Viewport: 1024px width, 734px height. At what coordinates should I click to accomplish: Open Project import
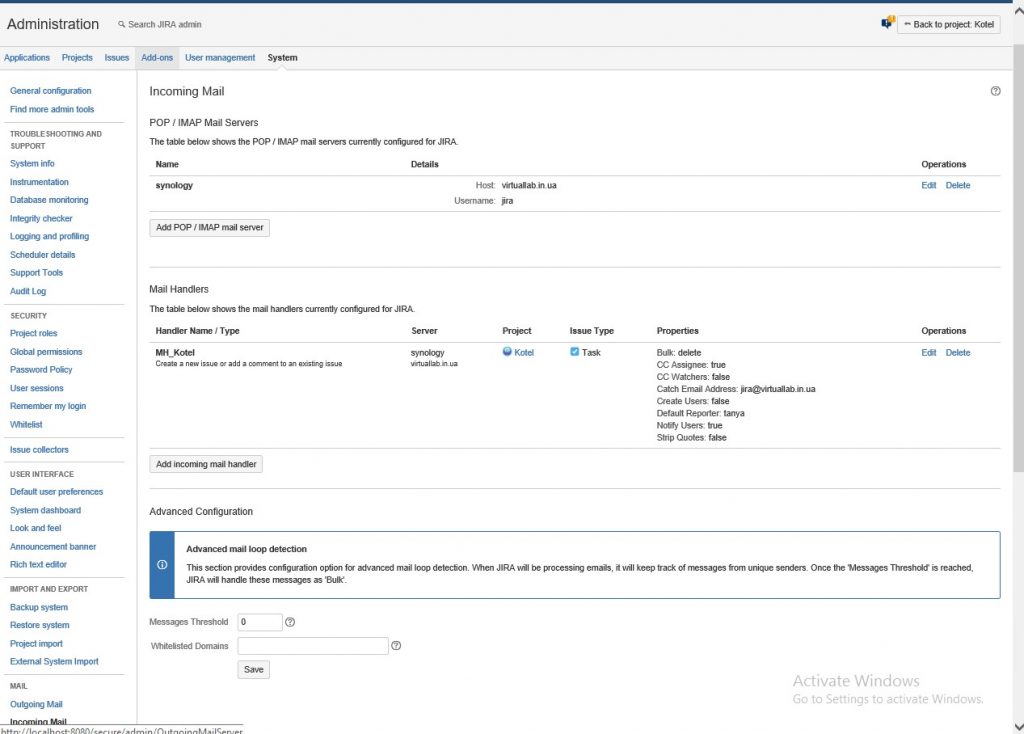click(x=36, y=643)
